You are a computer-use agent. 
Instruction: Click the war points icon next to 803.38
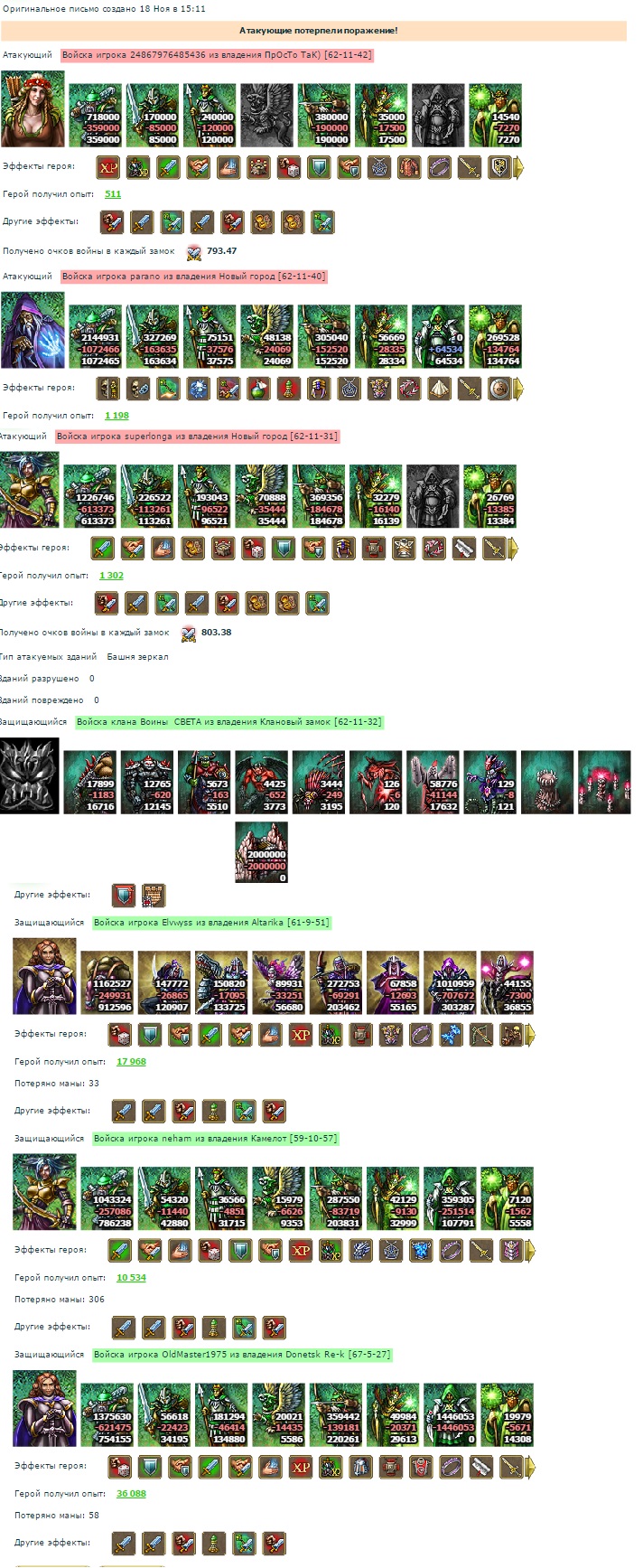[189, 634]
